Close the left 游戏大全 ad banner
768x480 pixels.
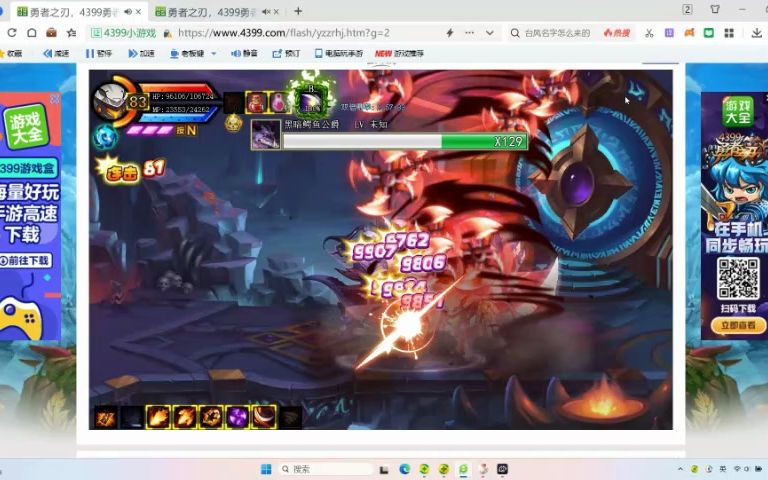[x=55, y=99]
